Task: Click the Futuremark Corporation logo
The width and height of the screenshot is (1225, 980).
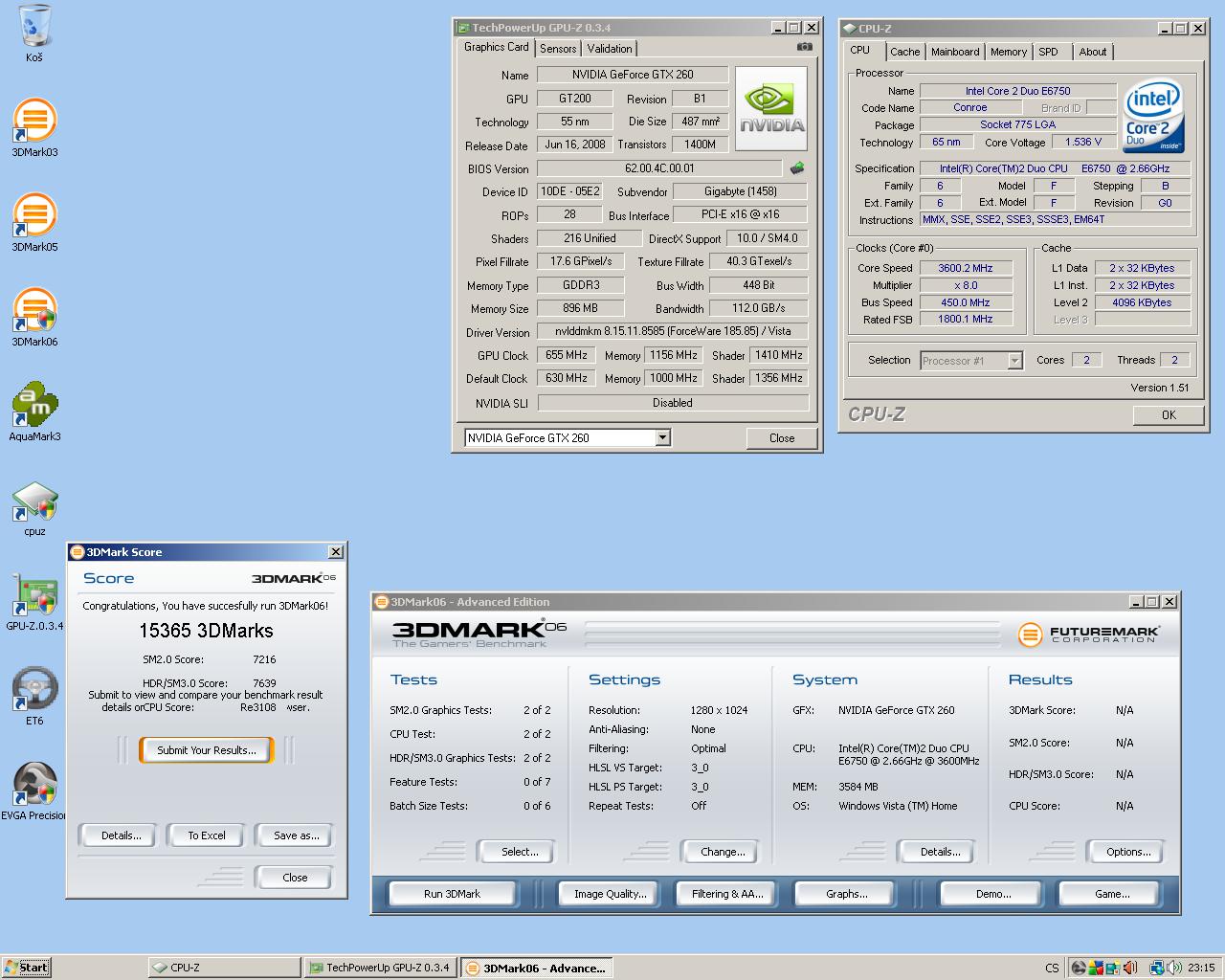Action: point(1089,634)
